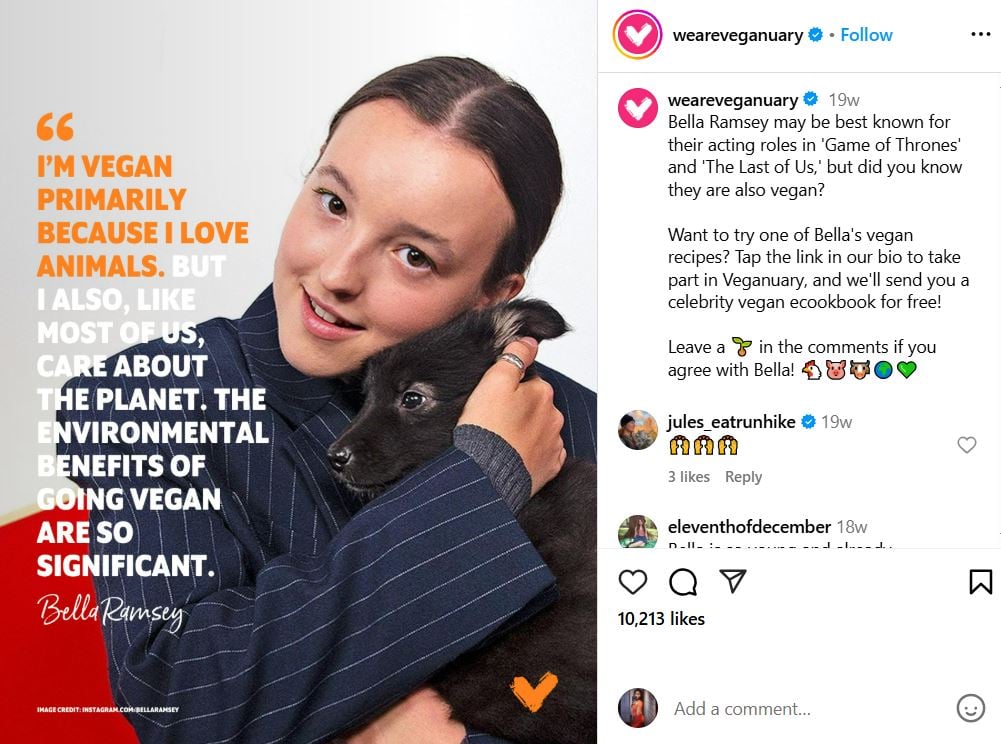Open the three-dots more options menu
Viewport: 1001px width, 744px height.
pyautogui.click(x=980, y=34)
